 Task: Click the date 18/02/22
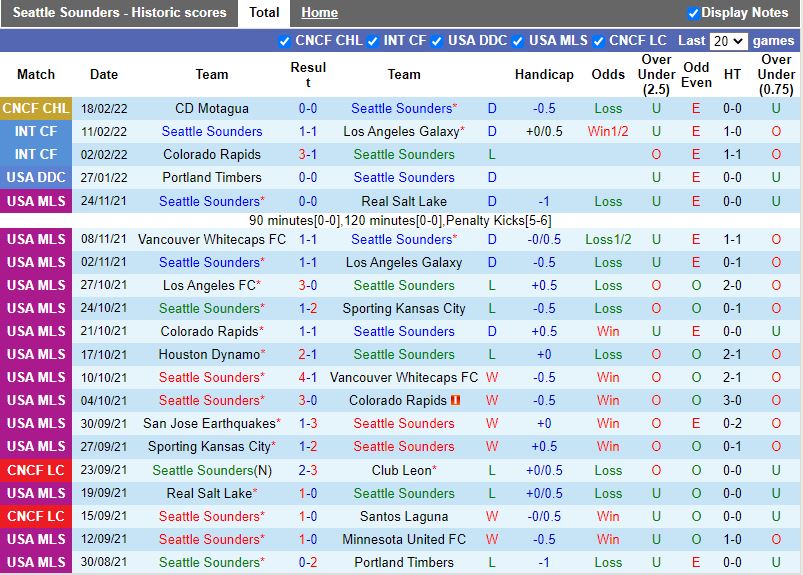click(x=104, y=109)
